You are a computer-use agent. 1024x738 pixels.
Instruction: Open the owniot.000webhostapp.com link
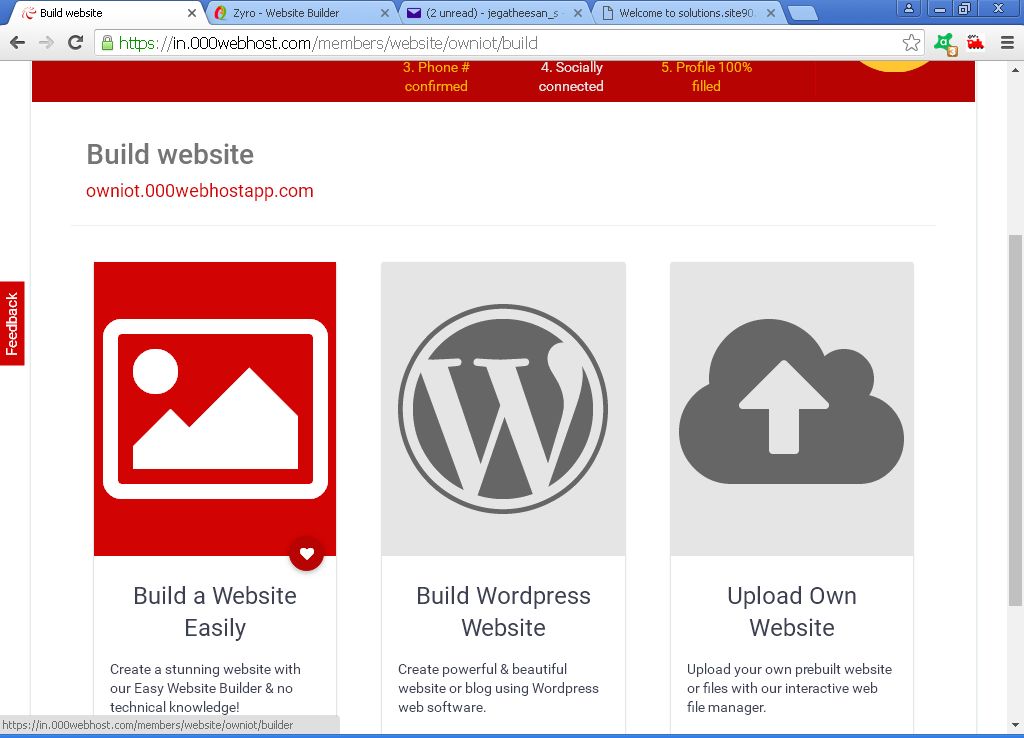(x=200, y=191)
